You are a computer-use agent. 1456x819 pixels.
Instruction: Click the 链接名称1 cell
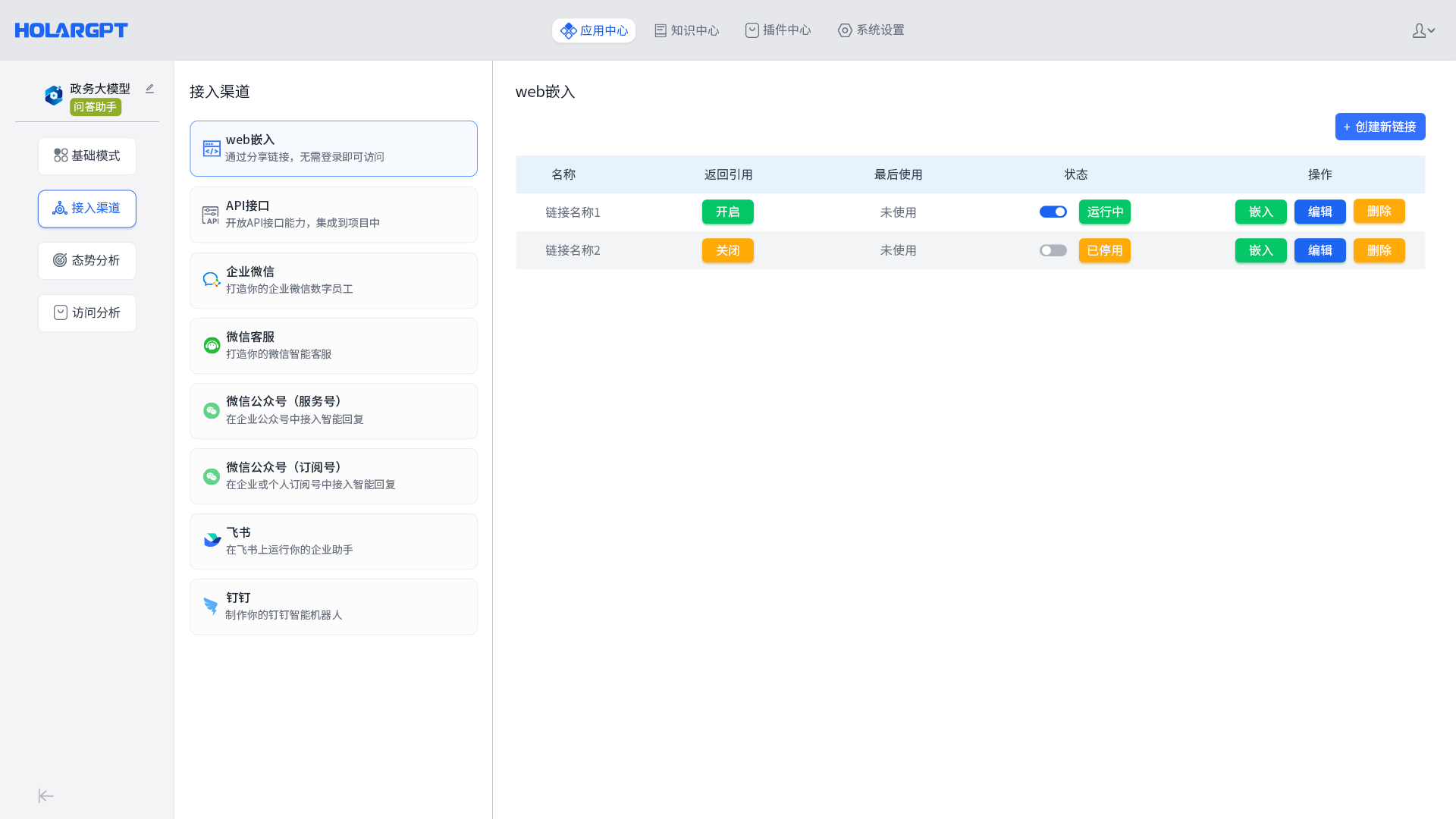[x=573, y=212]
